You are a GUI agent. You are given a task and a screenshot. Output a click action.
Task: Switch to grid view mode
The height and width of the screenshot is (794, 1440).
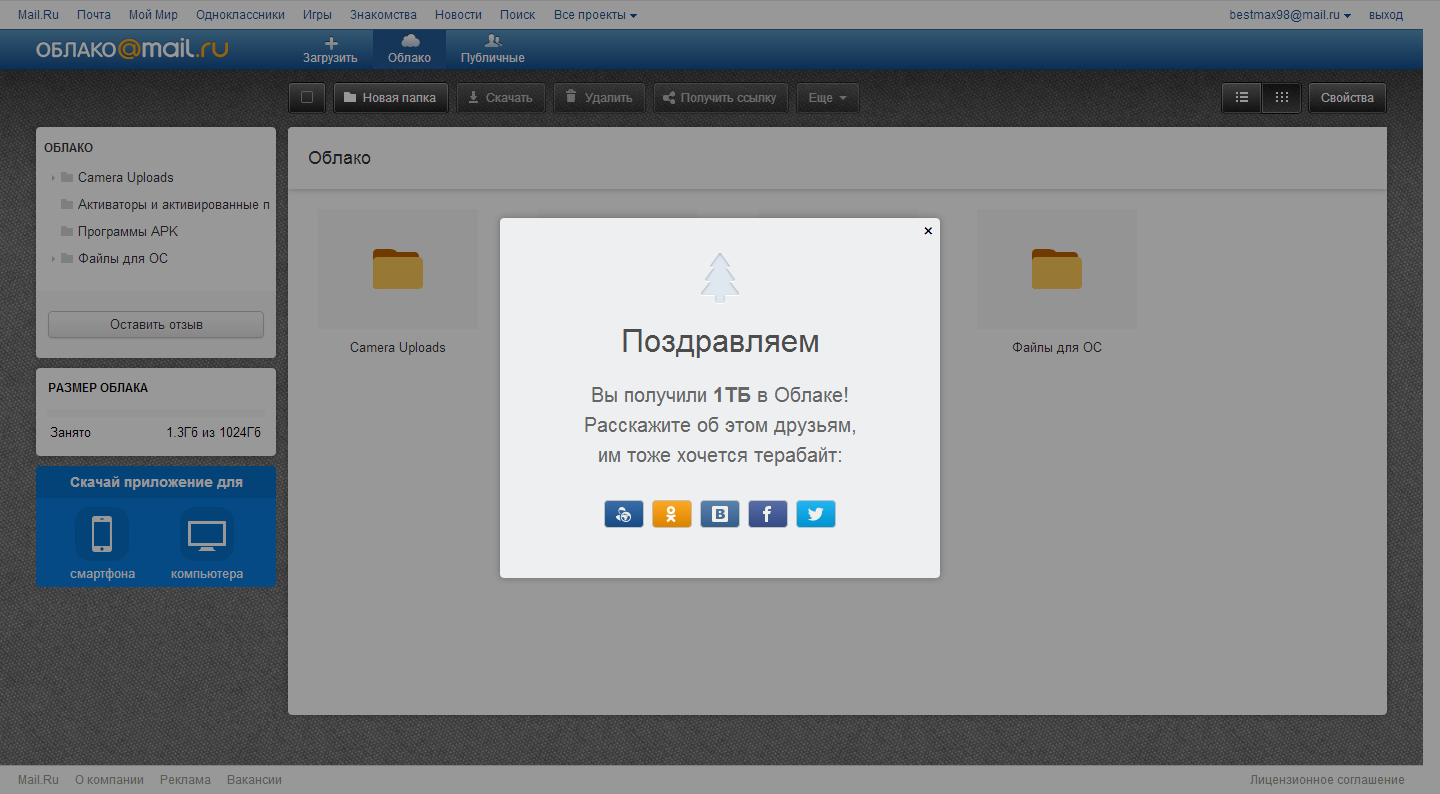point(1281,98)
